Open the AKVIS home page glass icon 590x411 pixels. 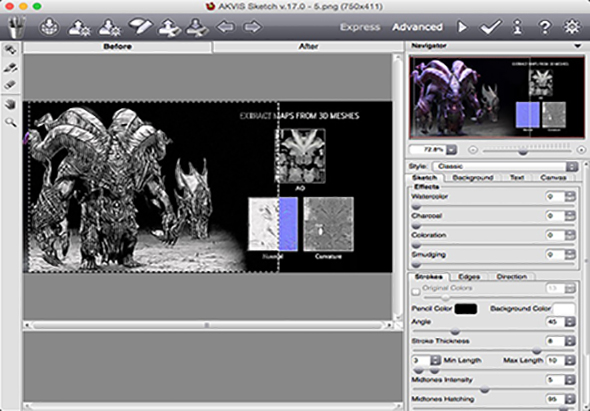17,27
